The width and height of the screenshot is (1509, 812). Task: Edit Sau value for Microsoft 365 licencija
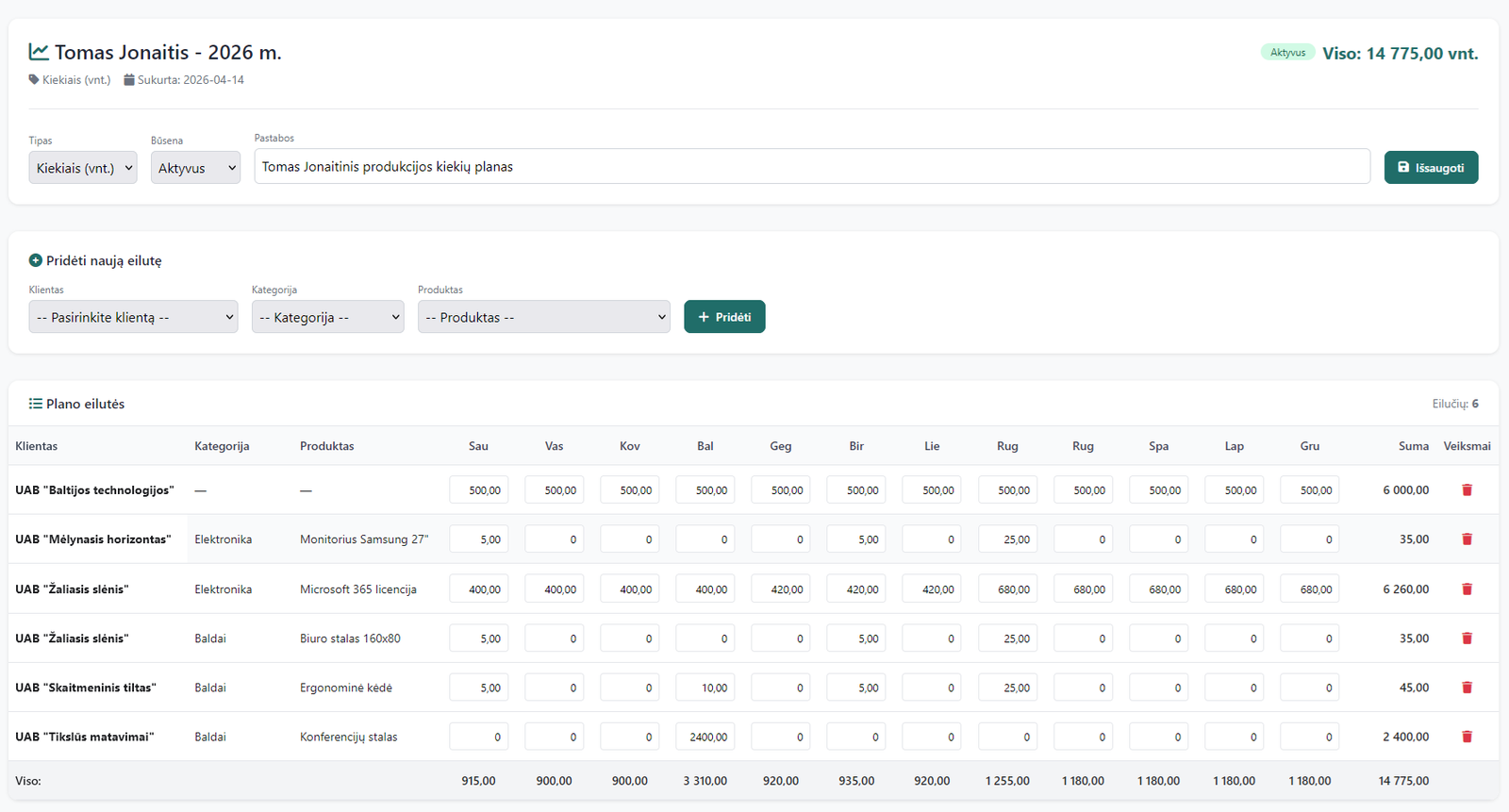[479, 589]
